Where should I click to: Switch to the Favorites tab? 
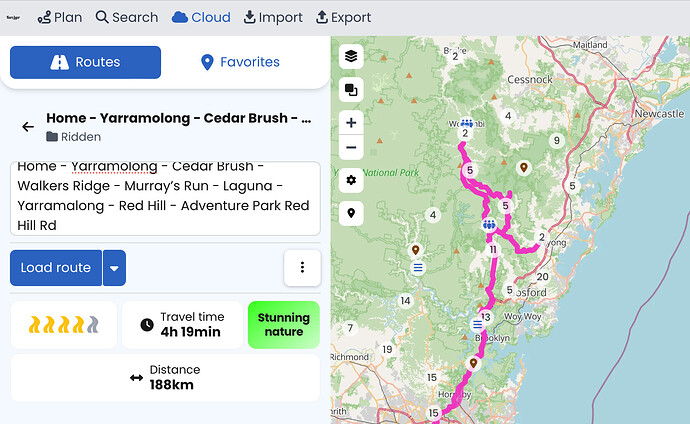240,62
